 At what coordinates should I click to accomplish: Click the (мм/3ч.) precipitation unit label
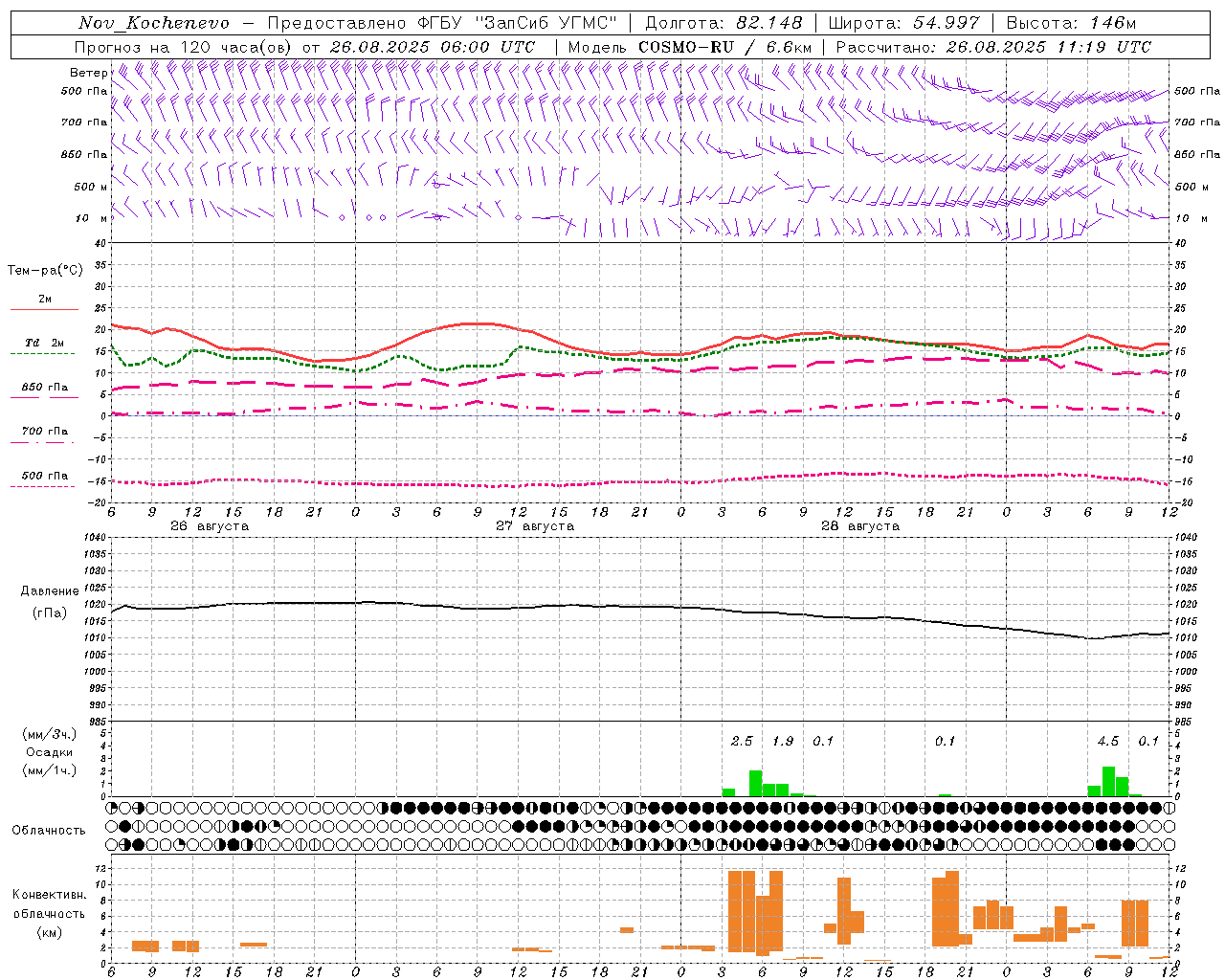tap(49, 734)
